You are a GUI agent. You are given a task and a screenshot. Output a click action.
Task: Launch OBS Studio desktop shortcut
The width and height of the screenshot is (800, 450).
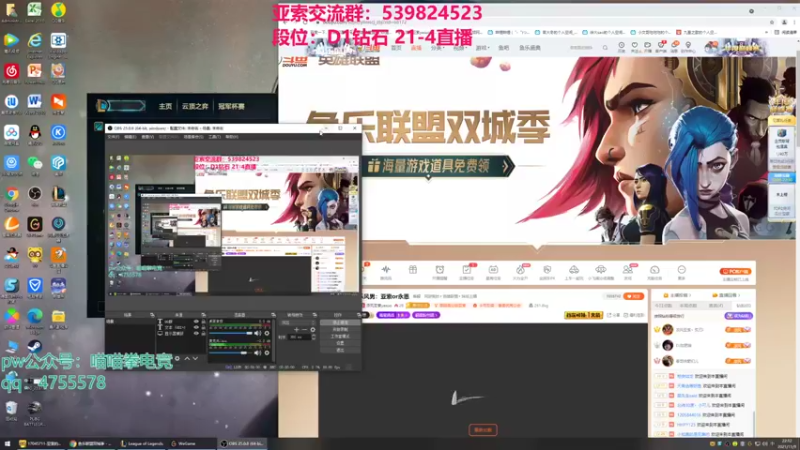[35, 194]
